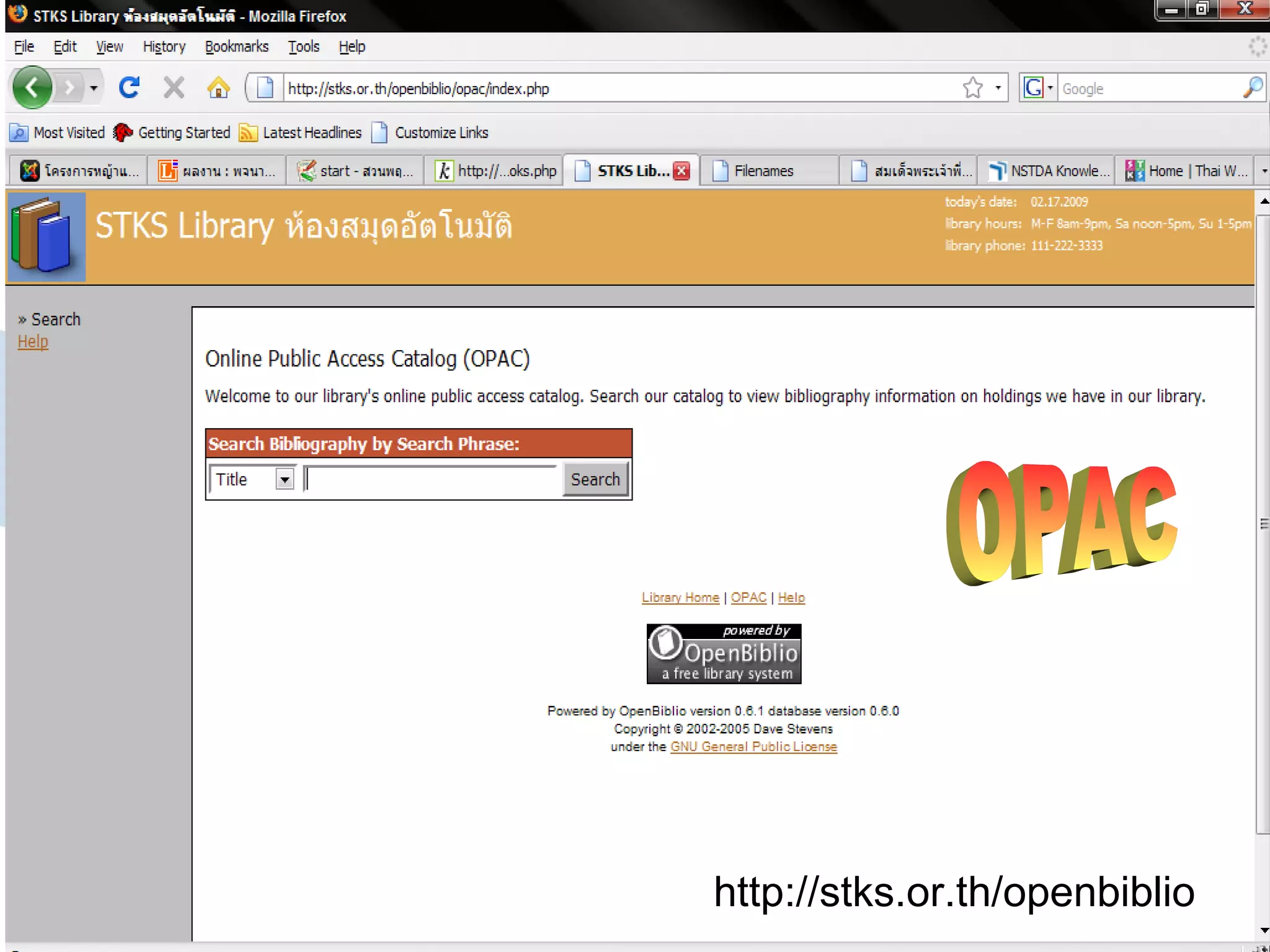Open the OPAC footer link
1270x952 pixels.
[x=748, y=597]
